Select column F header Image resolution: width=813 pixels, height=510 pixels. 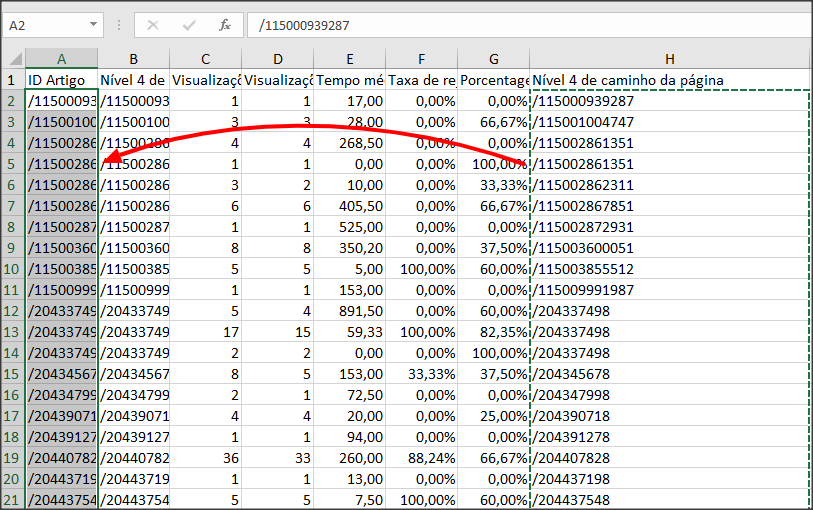(x=422, y=59)
